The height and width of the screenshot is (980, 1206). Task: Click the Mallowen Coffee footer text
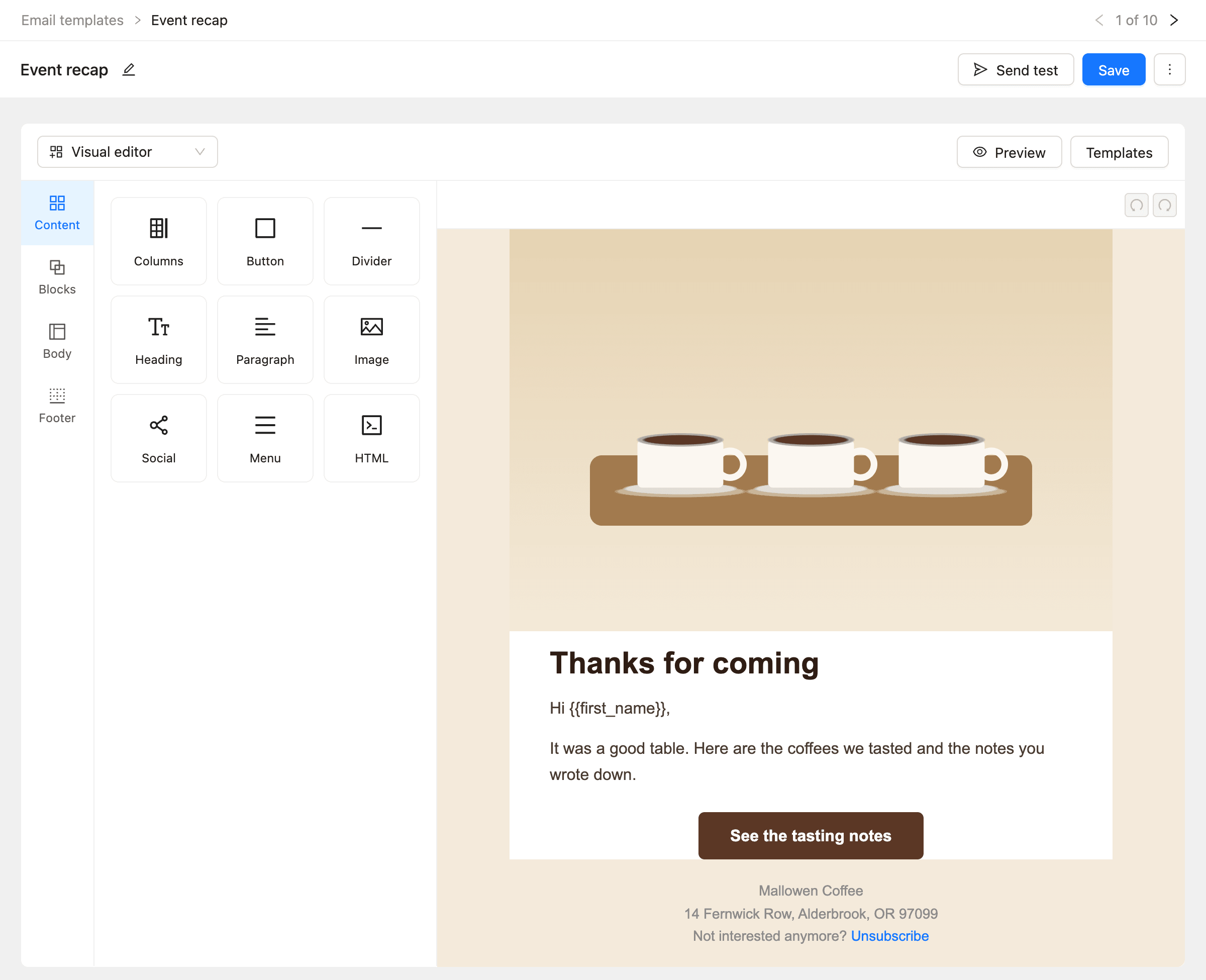(811, 890)
